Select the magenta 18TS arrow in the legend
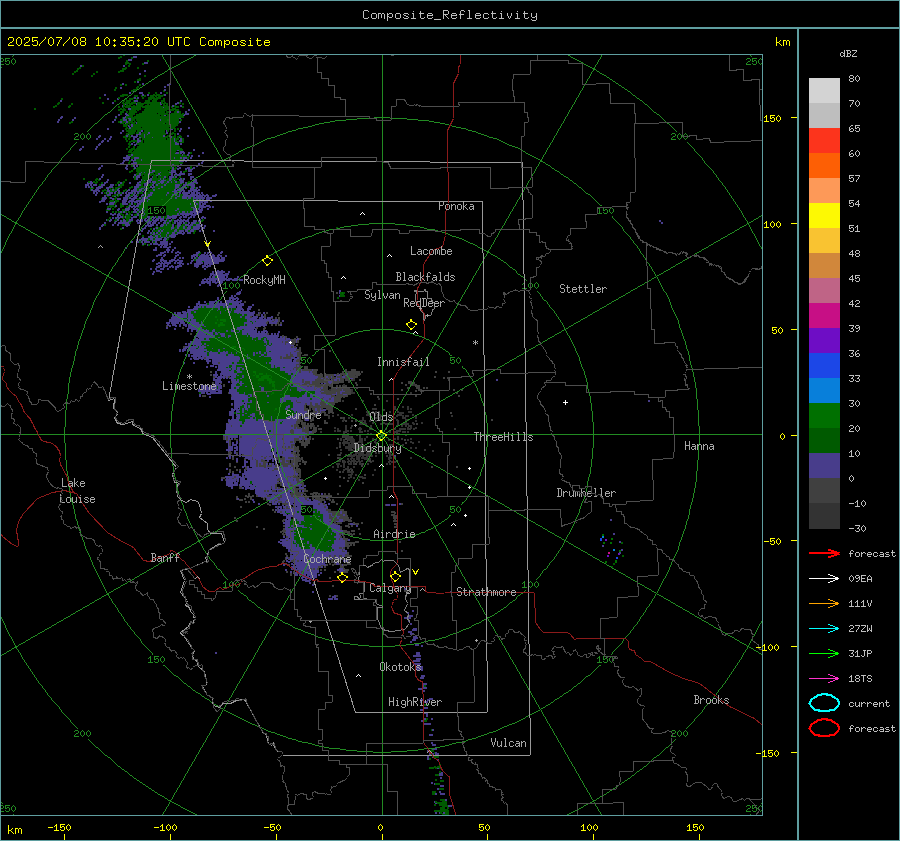Viewport: 900px width, 841px height. [824, 679]
